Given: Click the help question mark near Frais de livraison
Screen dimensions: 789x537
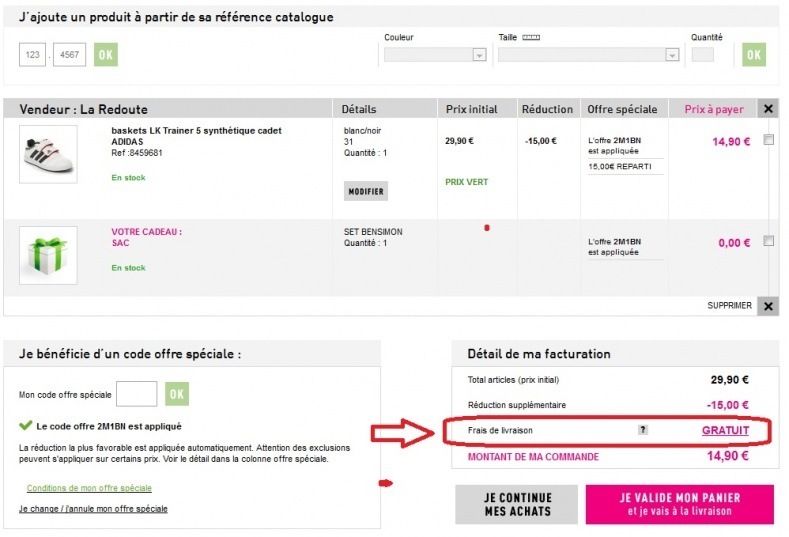Looking at the screenshot, I should [643, 430].
